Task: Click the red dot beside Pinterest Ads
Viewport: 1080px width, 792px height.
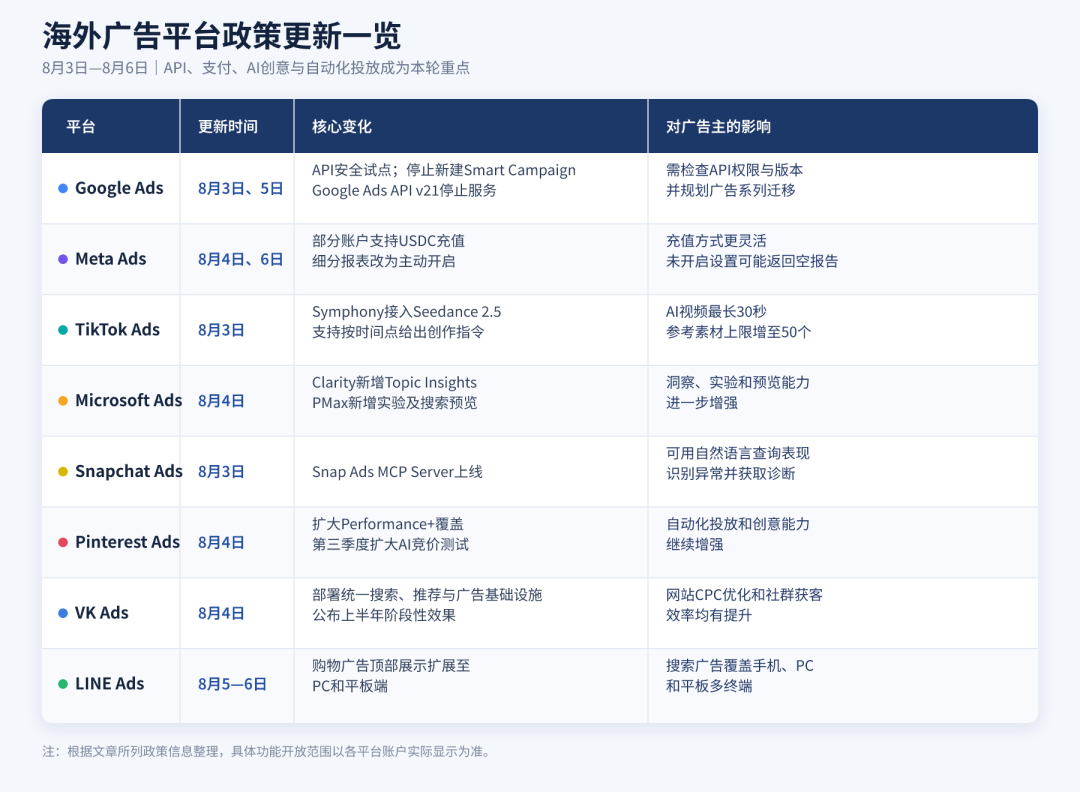Action: coord(63,543)
